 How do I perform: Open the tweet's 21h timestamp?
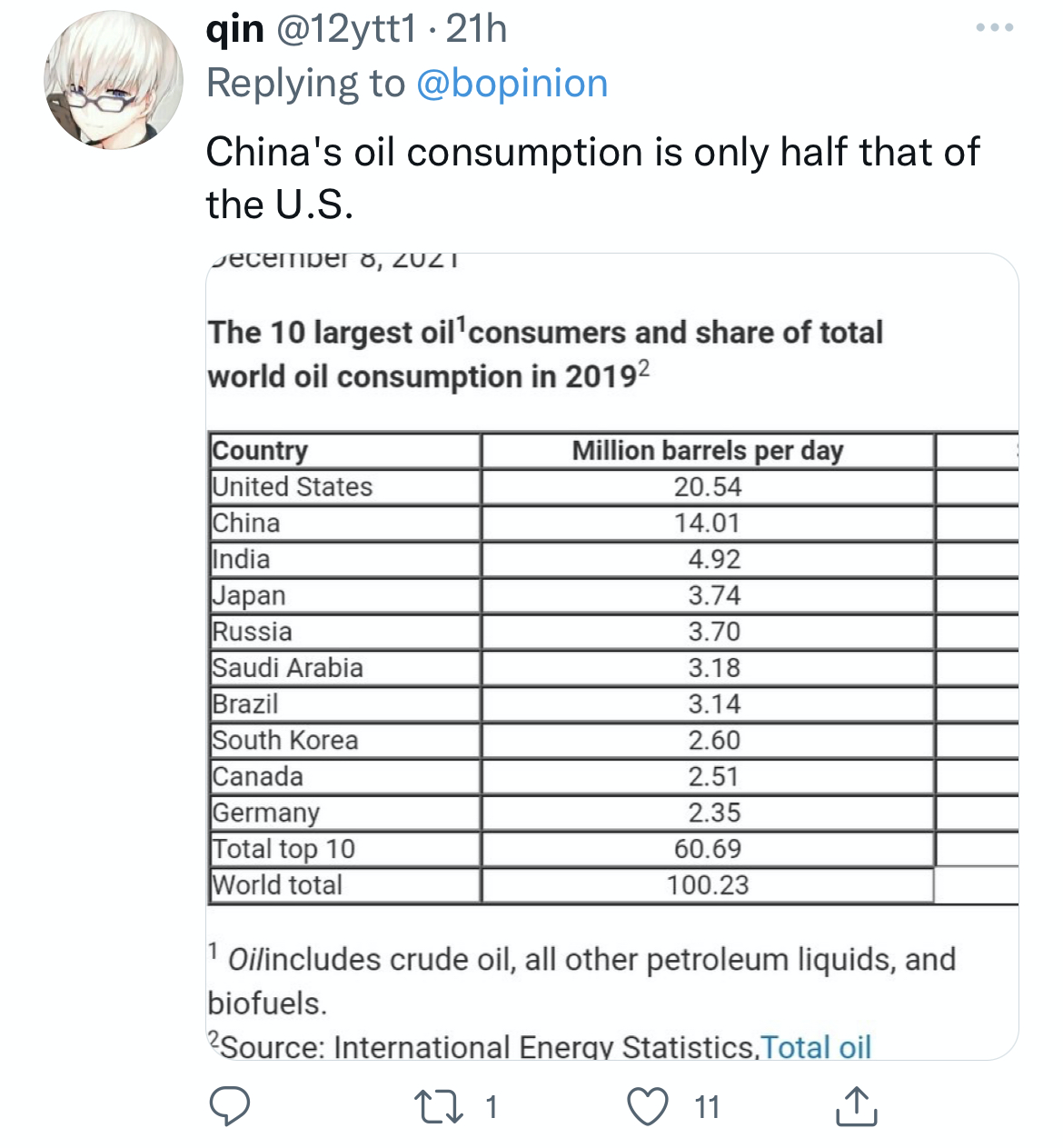(476, 29)
